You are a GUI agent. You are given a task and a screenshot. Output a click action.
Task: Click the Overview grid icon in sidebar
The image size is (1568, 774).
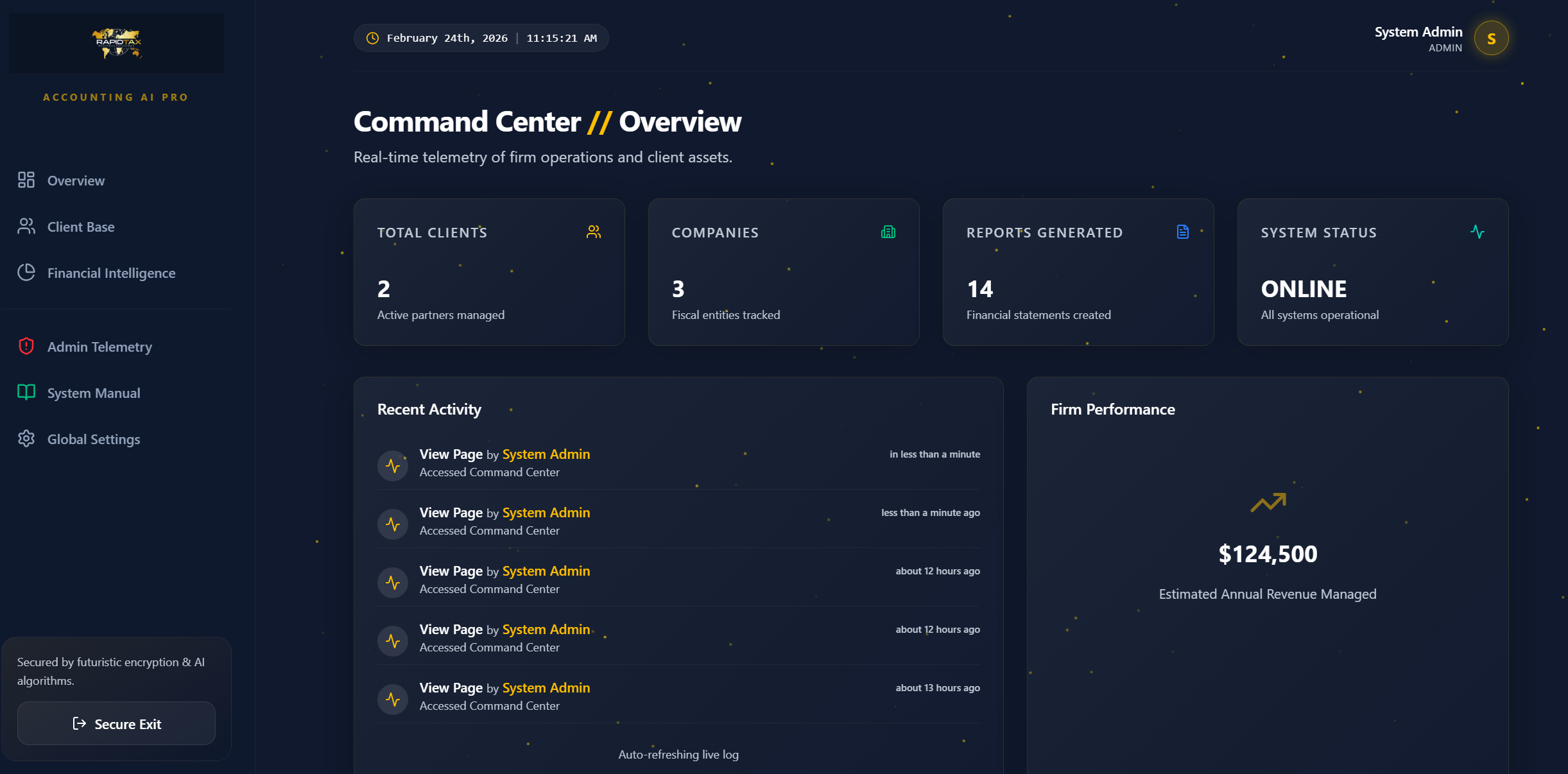pos(26,180)
